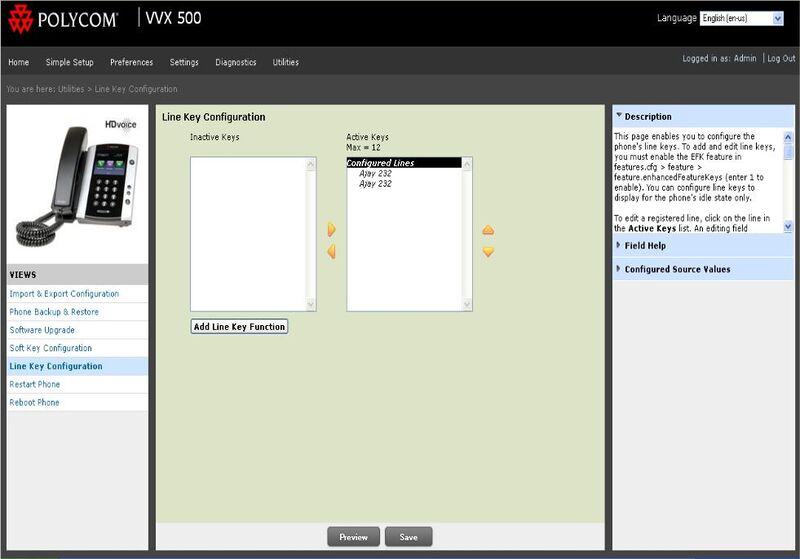
Task: Open the Language dropdown
Action: (x=741, y=18)
